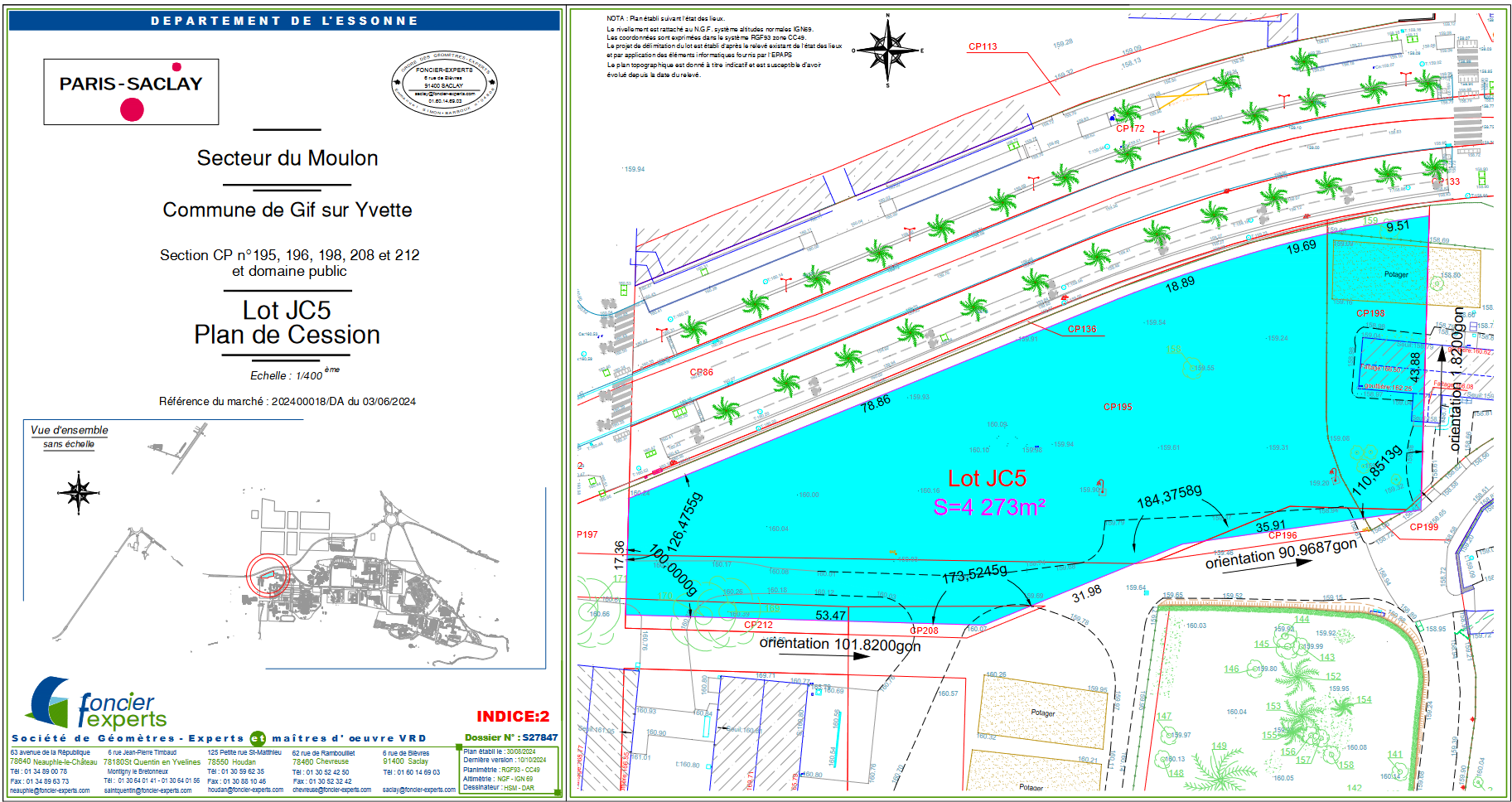Select 'orientation 101.8200gon' annotation
Screen dimensions: 1512x802
[840, 644]
